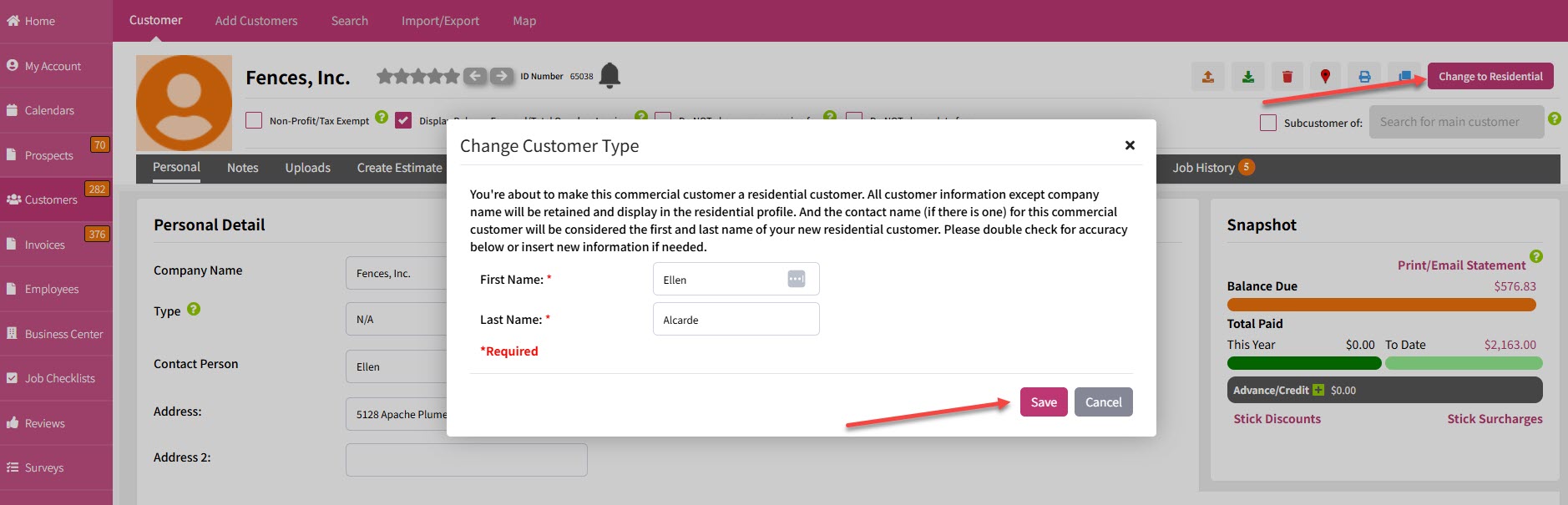Click Save in Change Customer Type dialog

pyautogui.click(x=1044, y=402)
